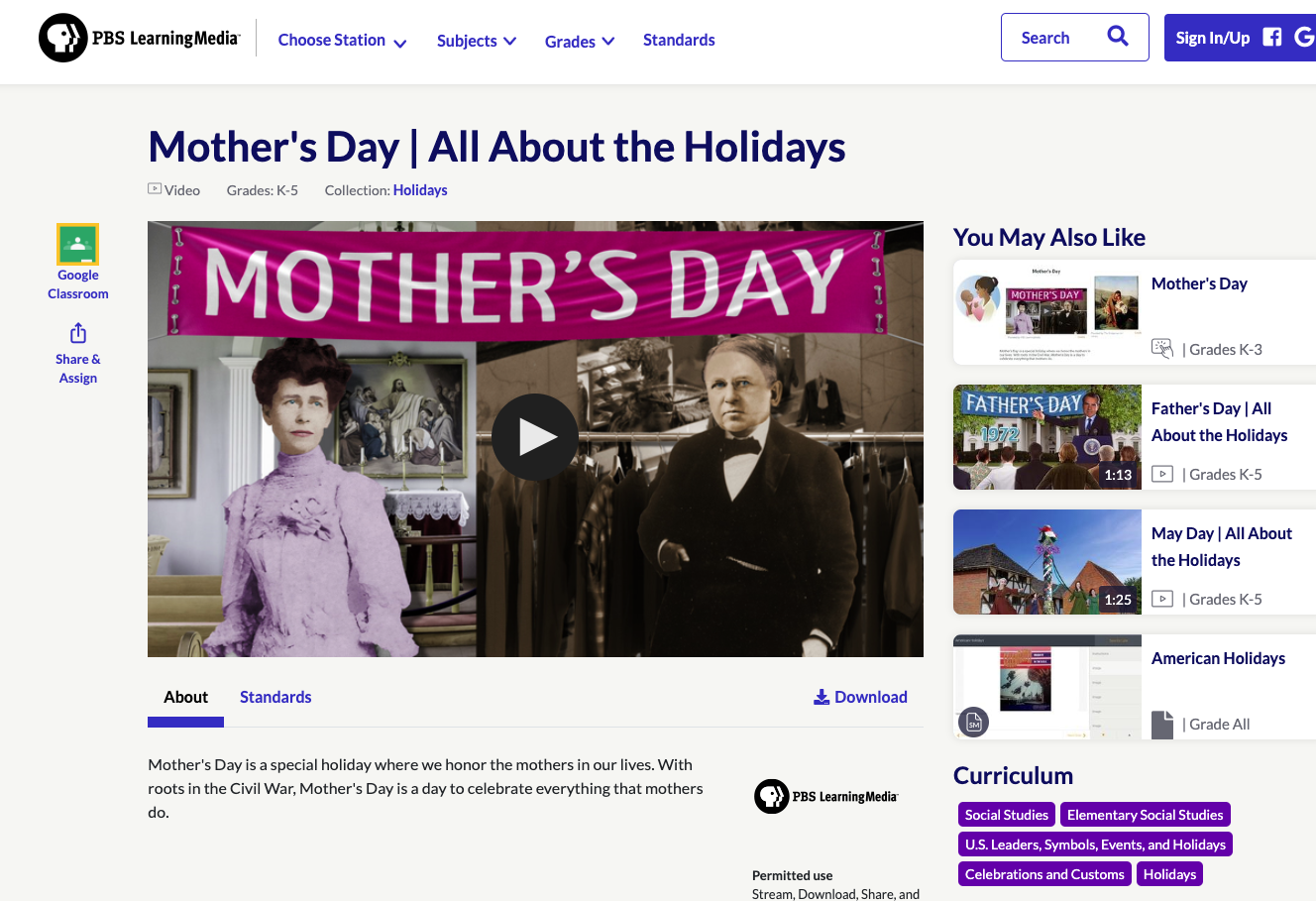Select the About tab
The width and height of the screenshot is (1316, 901).
185,697
